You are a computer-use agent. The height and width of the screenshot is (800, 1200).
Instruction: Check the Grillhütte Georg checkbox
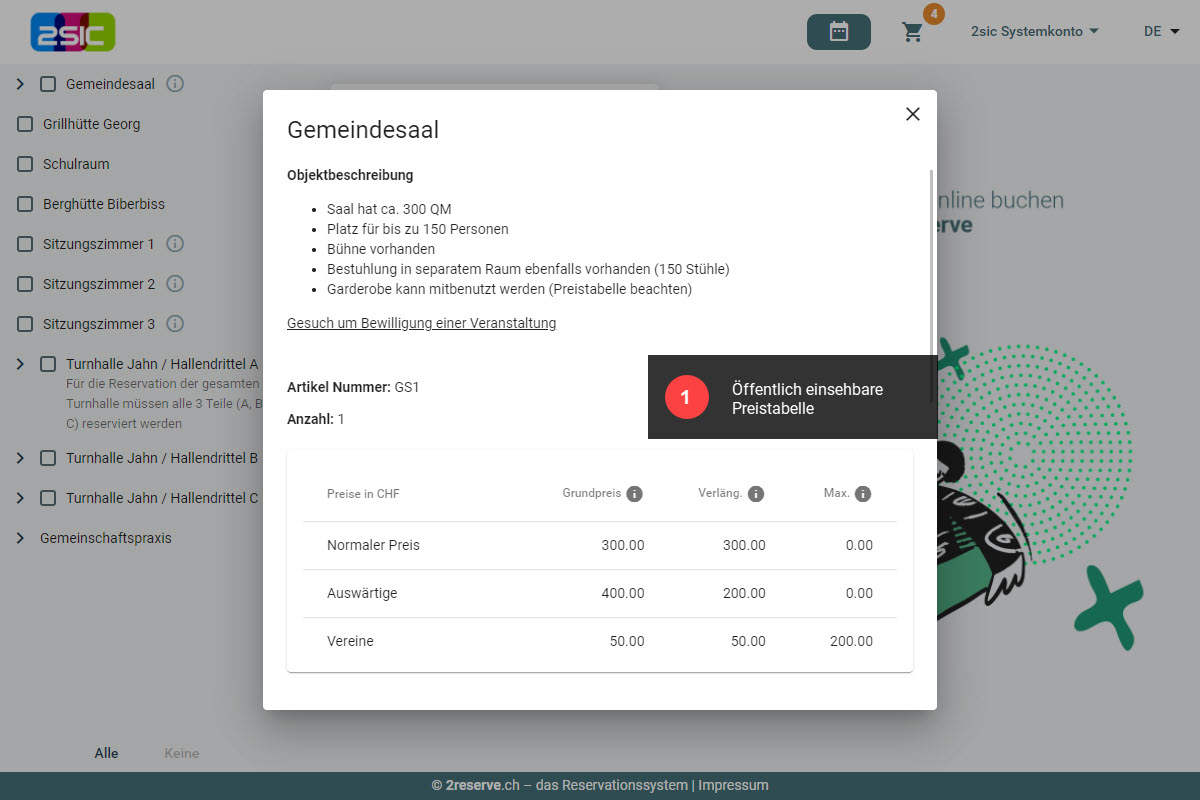click(x=25, y=124)
